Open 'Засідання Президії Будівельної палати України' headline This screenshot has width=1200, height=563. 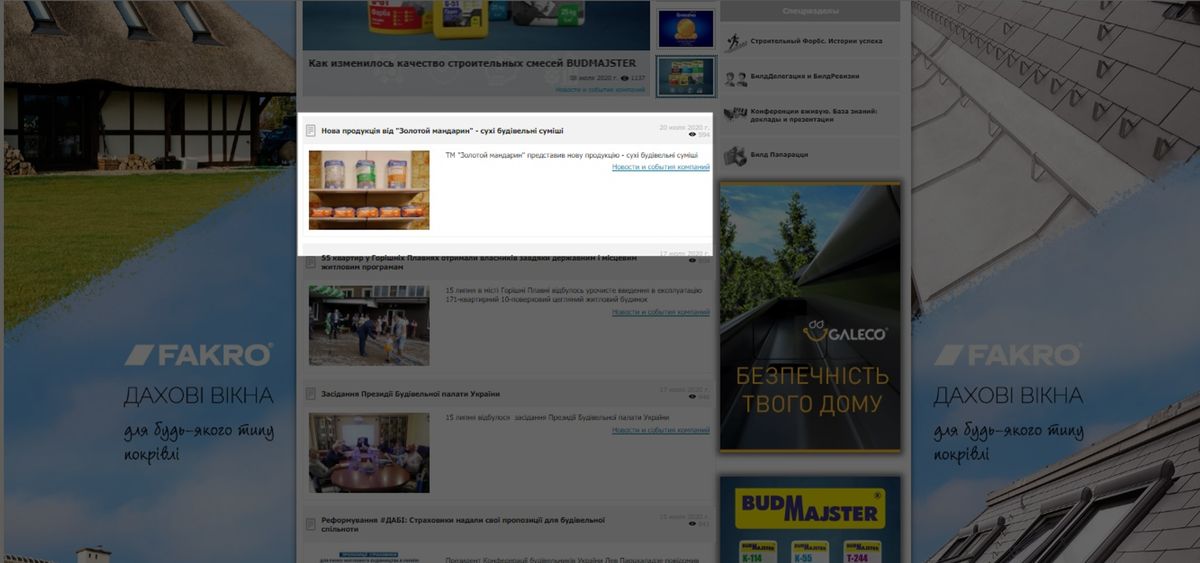[410, 394]
